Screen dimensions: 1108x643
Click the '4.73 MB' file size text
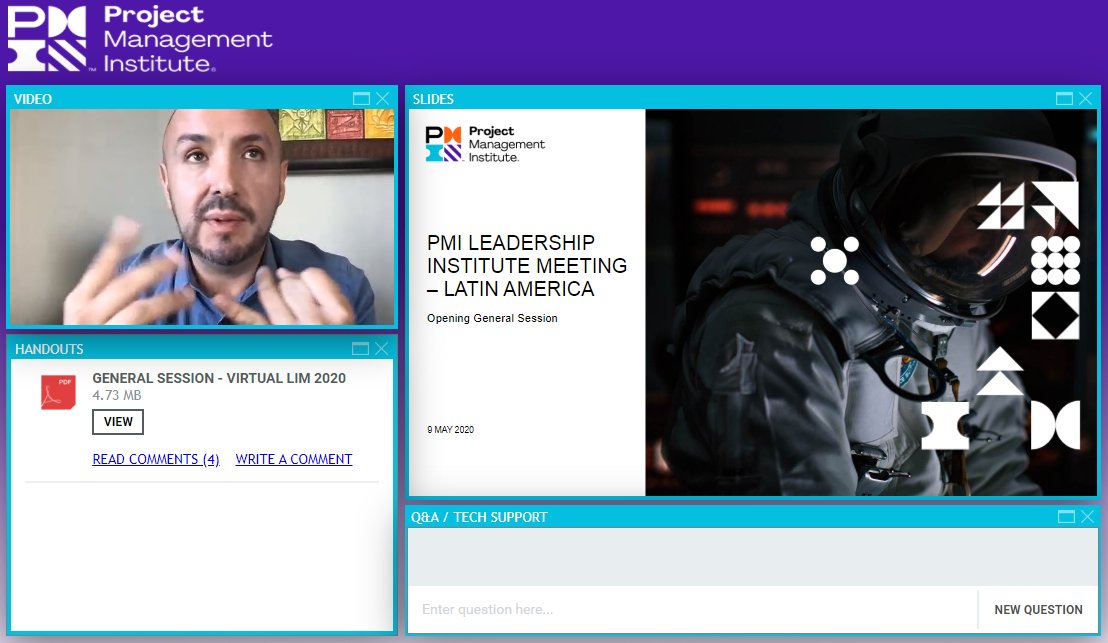tap(117, 396)
